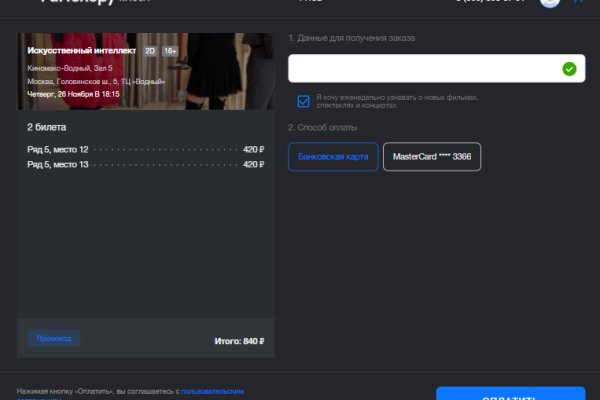Click the Промокод button
Image resolution: width=600 pixels, height=400 pixels.
point(54,339)
